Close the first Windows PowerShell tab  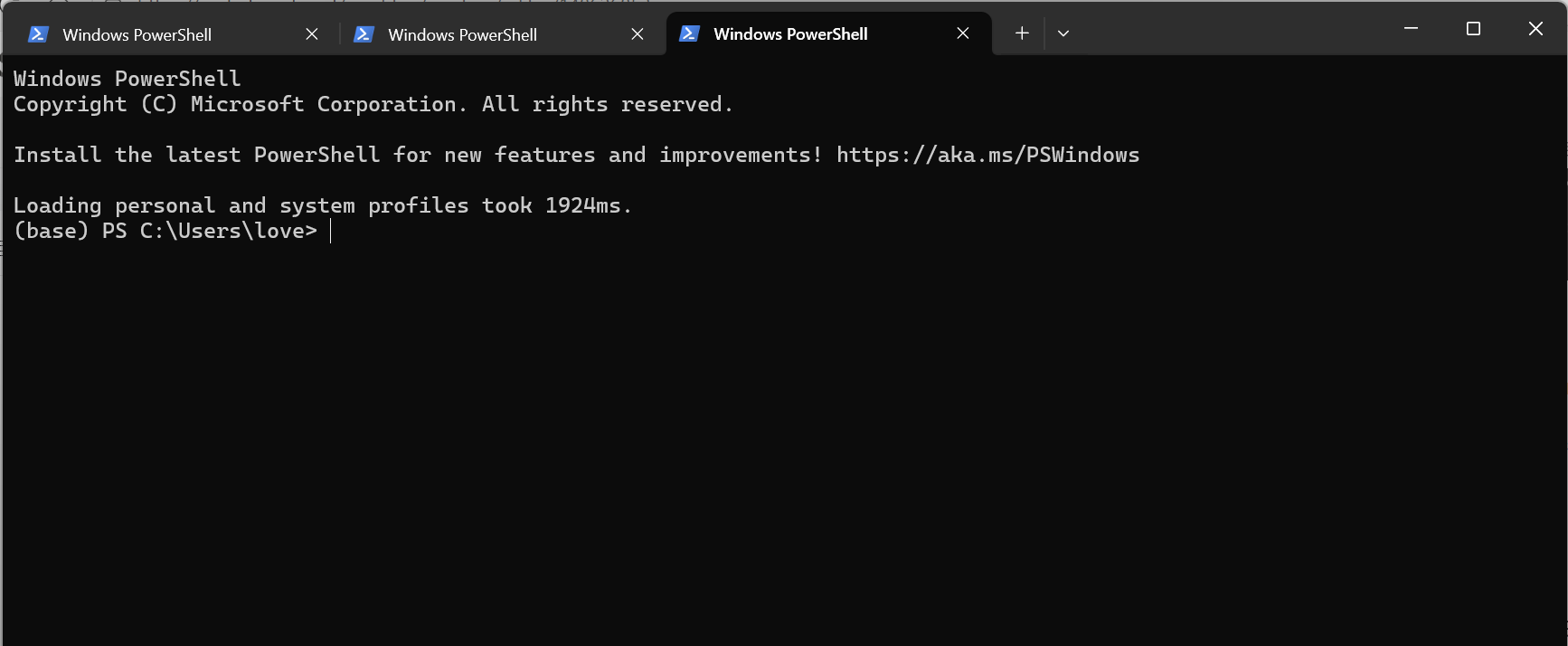click(312, 33)
